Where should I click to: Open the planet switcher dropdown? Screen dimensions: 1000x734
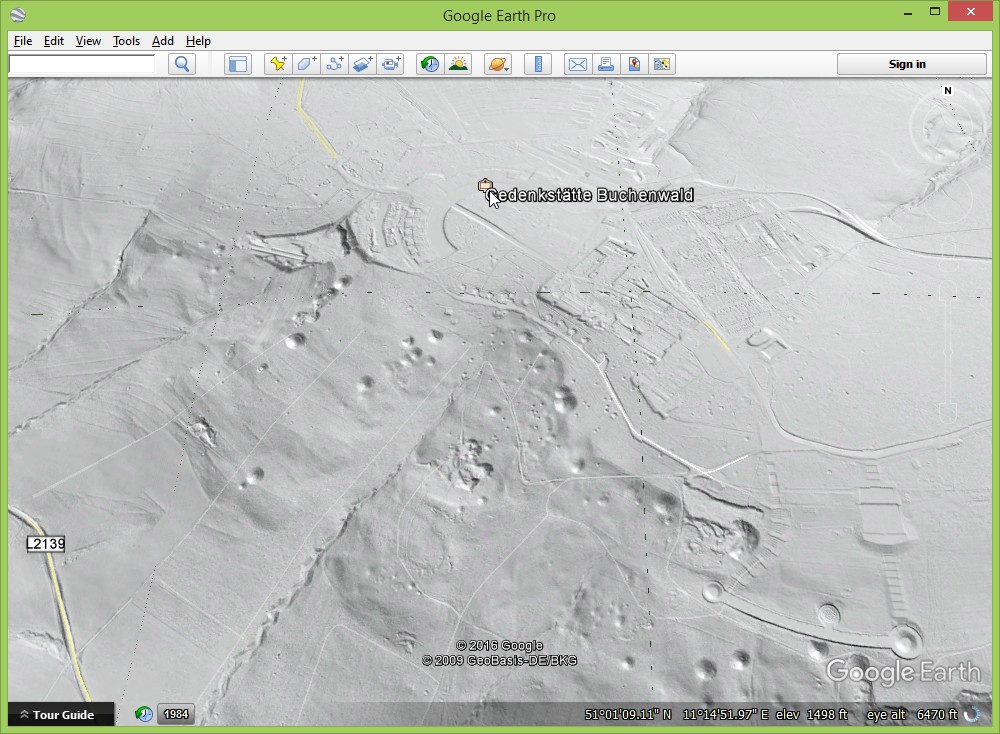498,64
